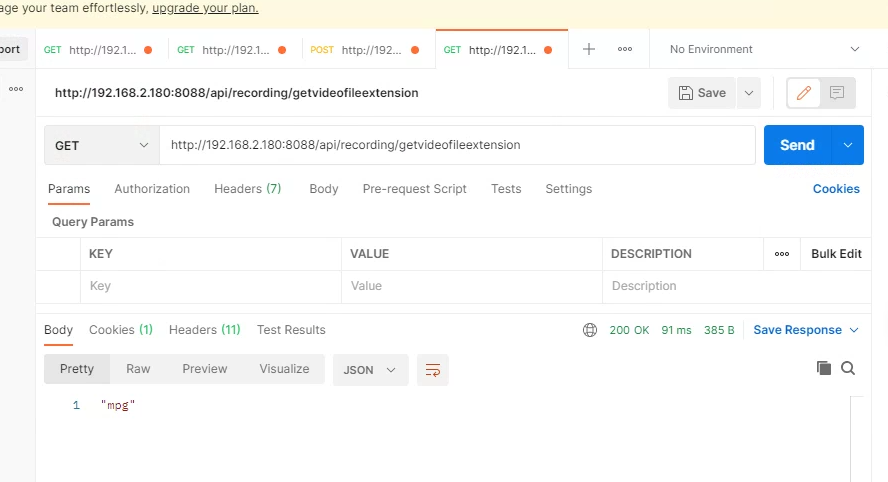Expand the Save options arrow

tap(748, 93)
